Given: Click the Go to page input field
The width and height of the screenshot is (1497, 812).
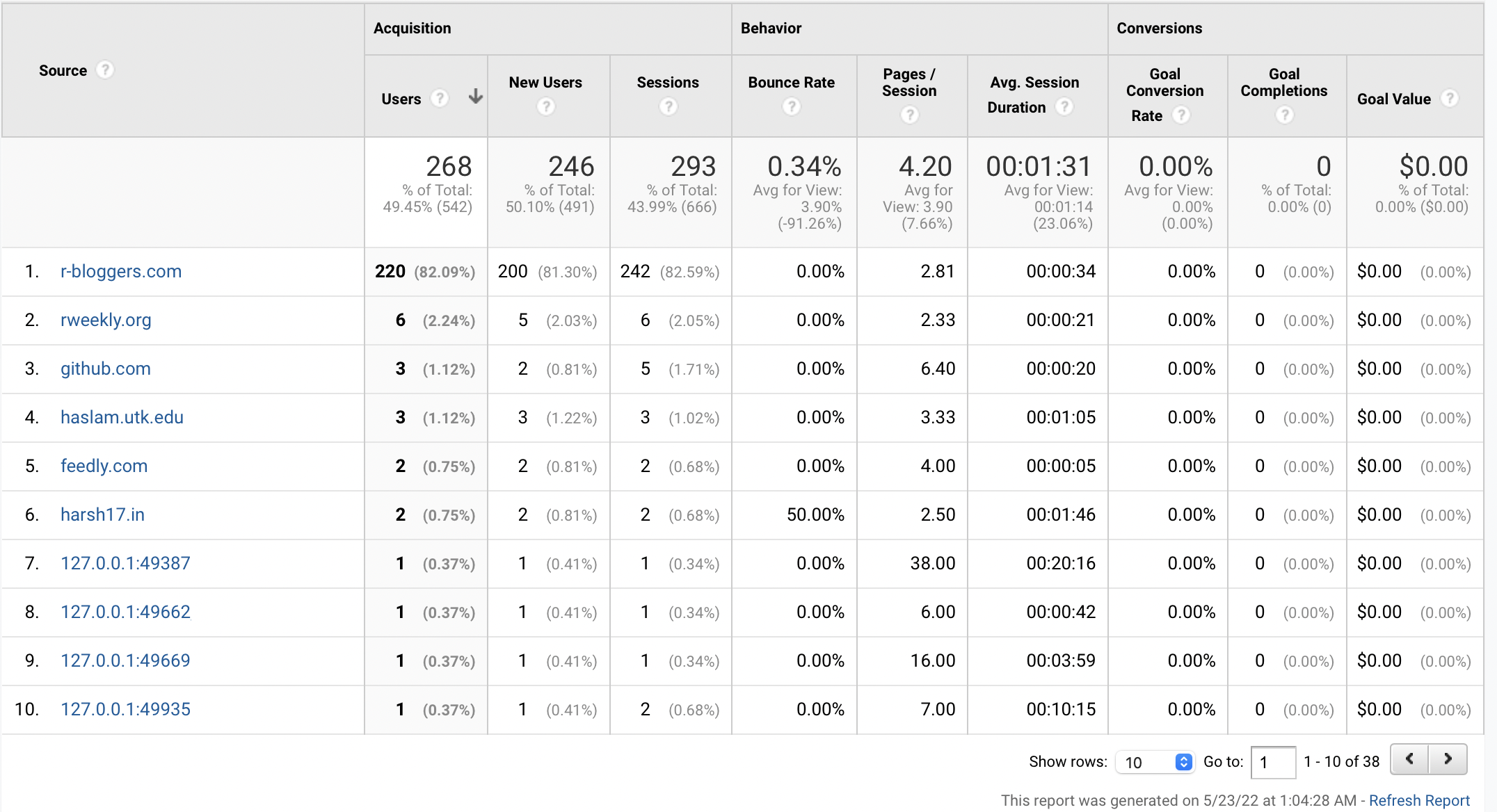Looking at the screenshot, I should [x=1273, y=762].
